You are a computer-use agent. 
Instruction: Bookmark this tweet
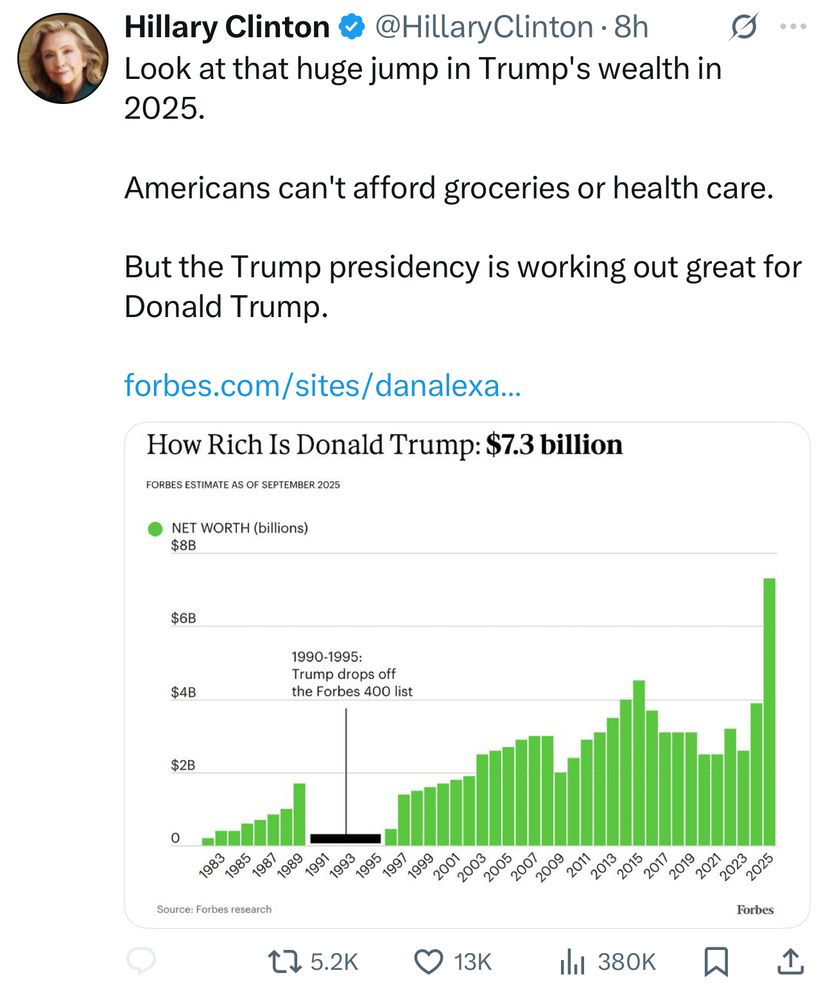point(715,962)
